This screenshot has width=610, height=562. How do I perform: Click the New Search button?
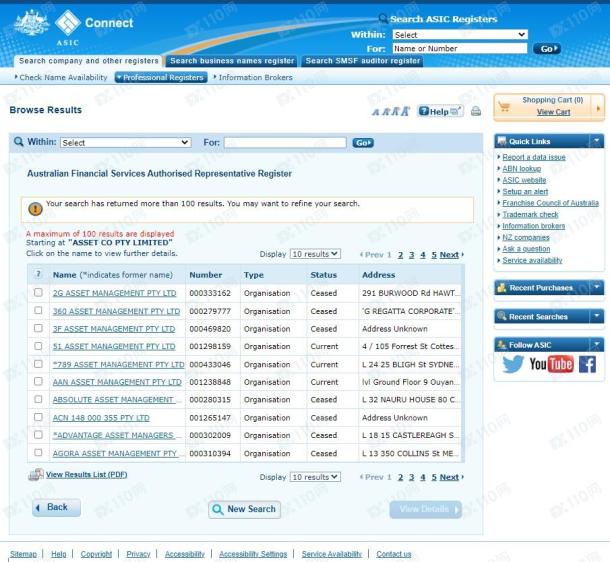[244, 509]
